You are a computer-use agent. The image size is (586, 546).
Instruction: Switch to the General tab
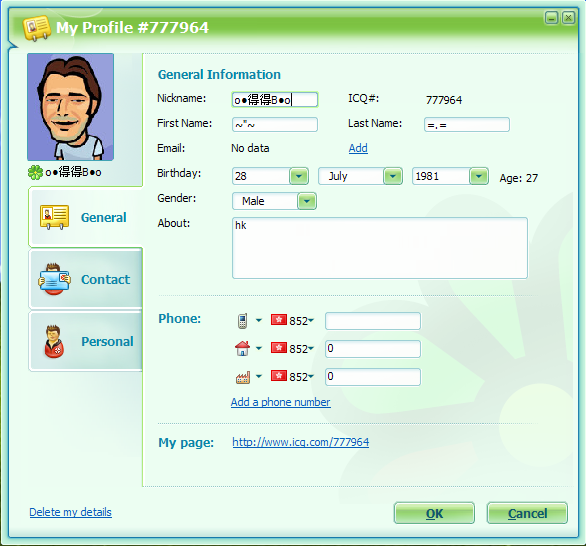(86, 217)
